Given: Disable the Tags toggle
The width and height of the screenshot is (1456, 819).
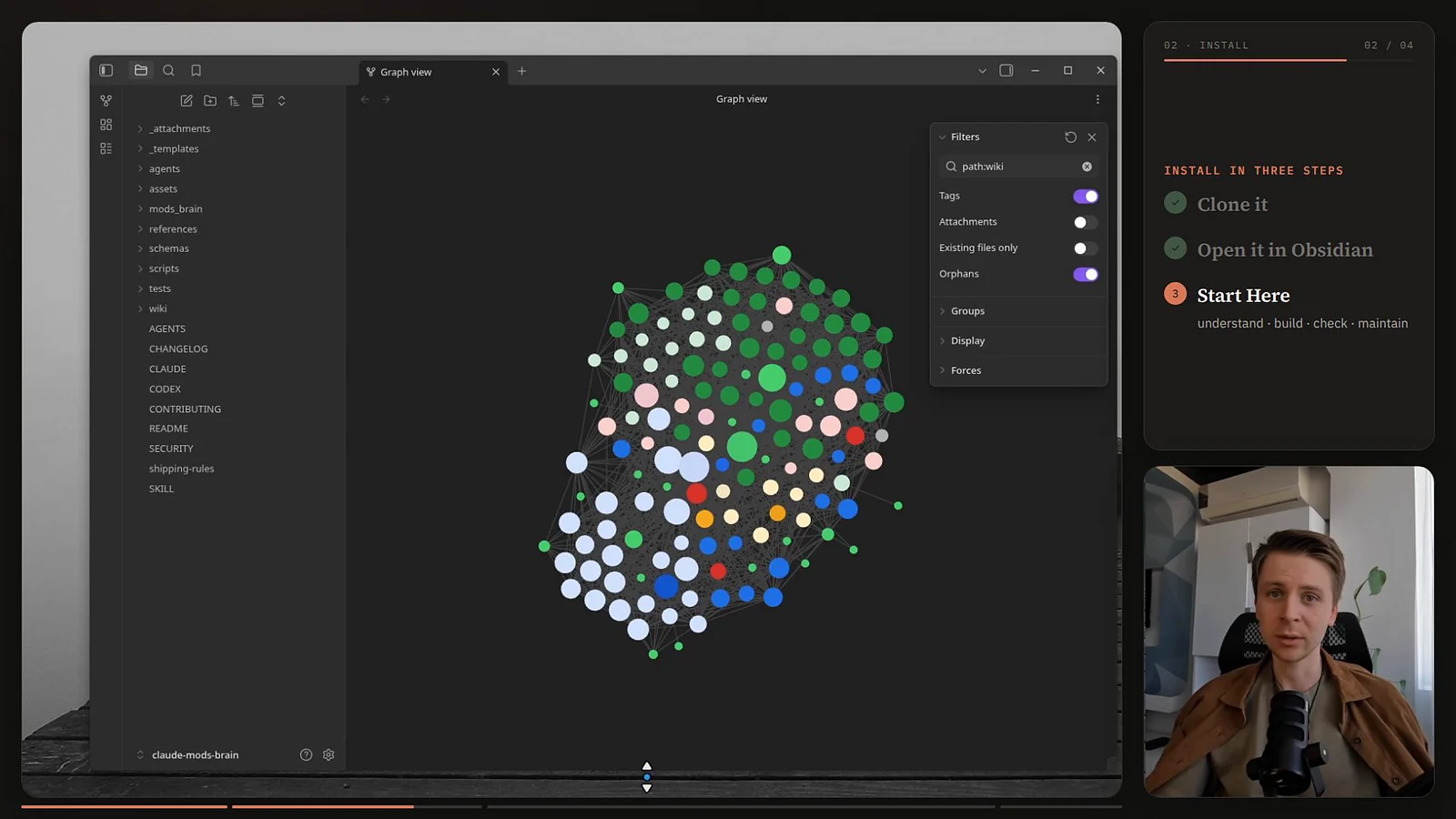Looking at the screenshot, I should pos(1086,197).
